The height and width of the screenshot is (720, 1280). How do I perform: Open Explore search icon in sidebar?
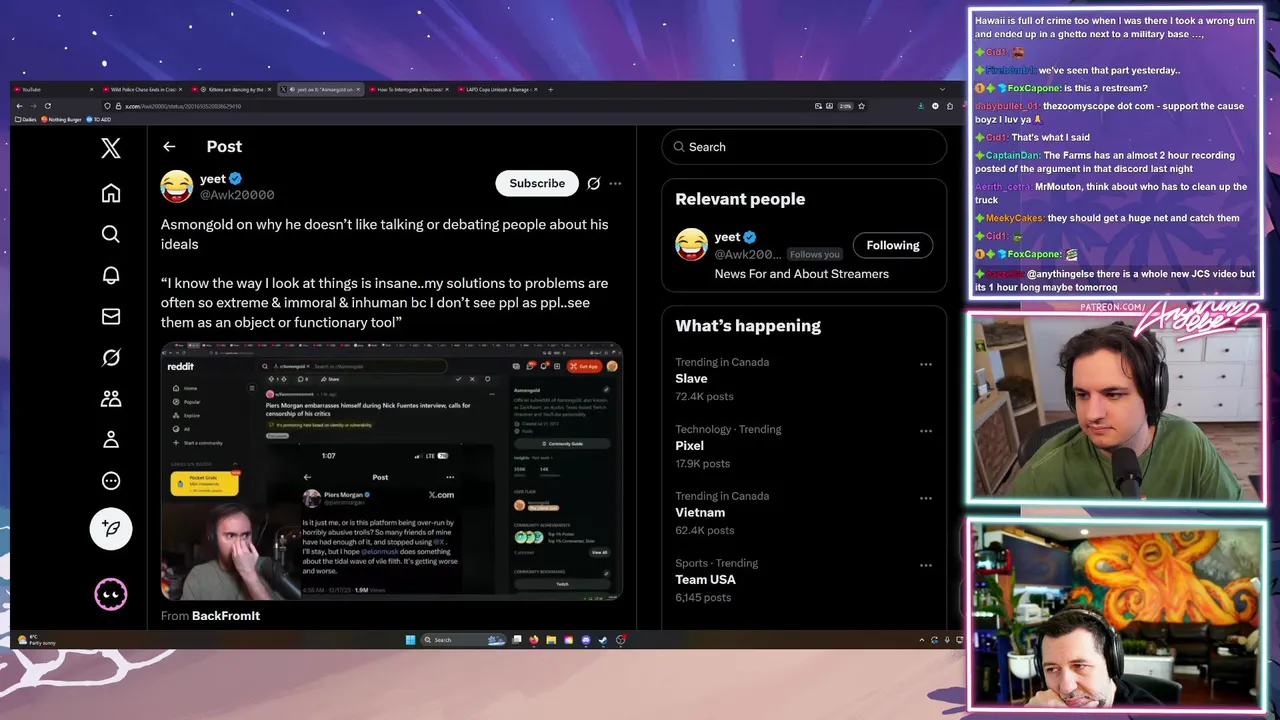(111, 234)
